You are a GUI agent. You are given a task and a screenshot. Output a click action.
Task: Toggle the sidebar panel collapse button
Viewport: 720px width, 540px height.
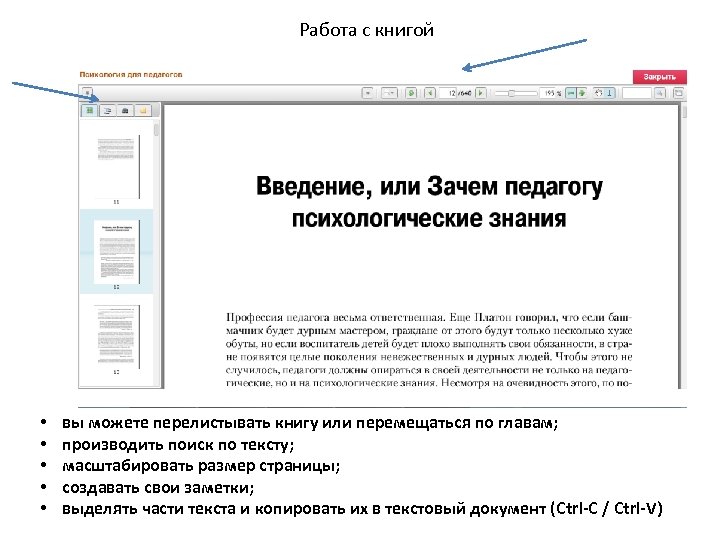87,92
